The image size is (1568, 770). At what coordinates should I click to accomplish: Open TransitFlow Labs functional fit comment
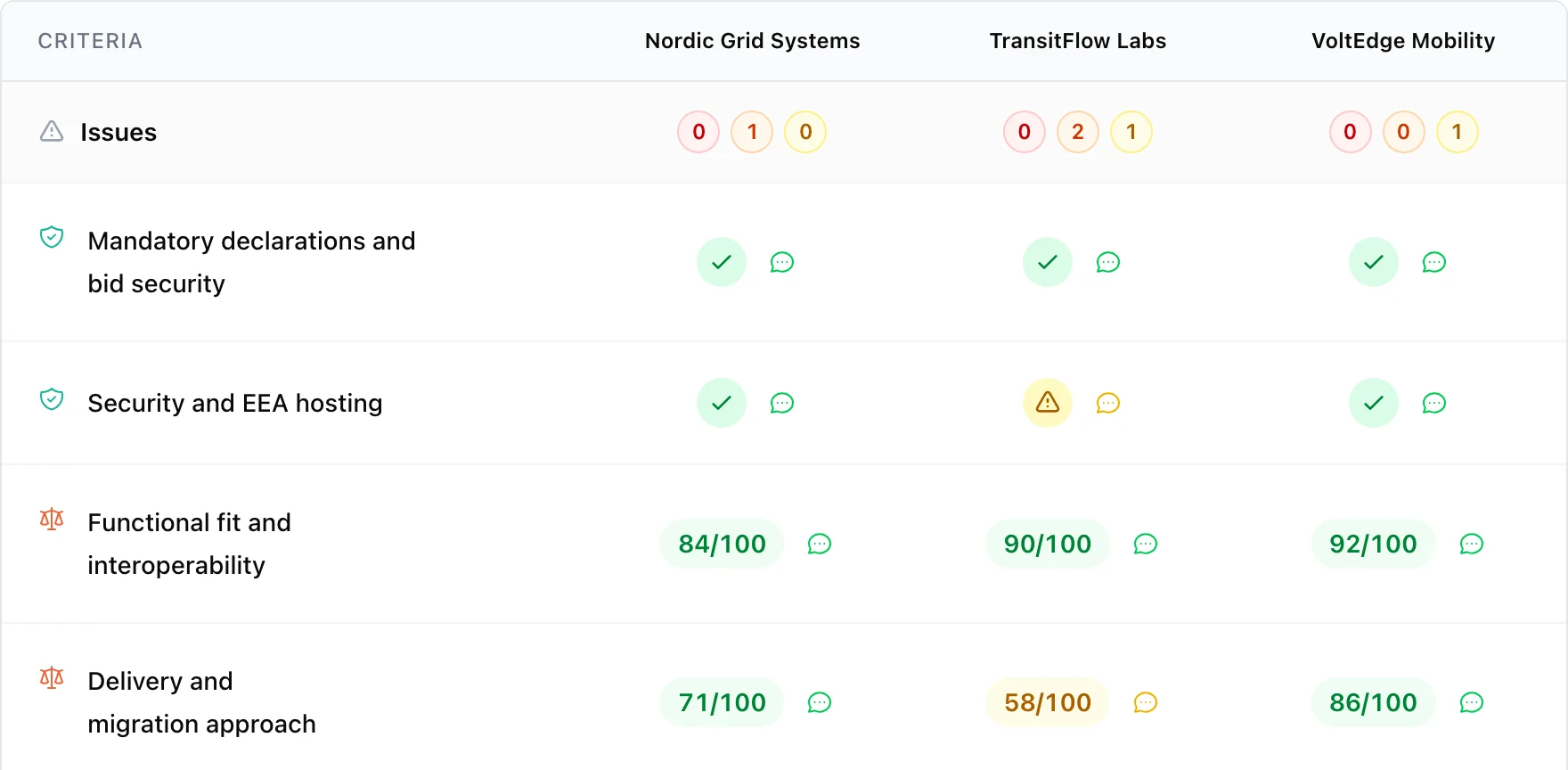tap(1146, 544)
